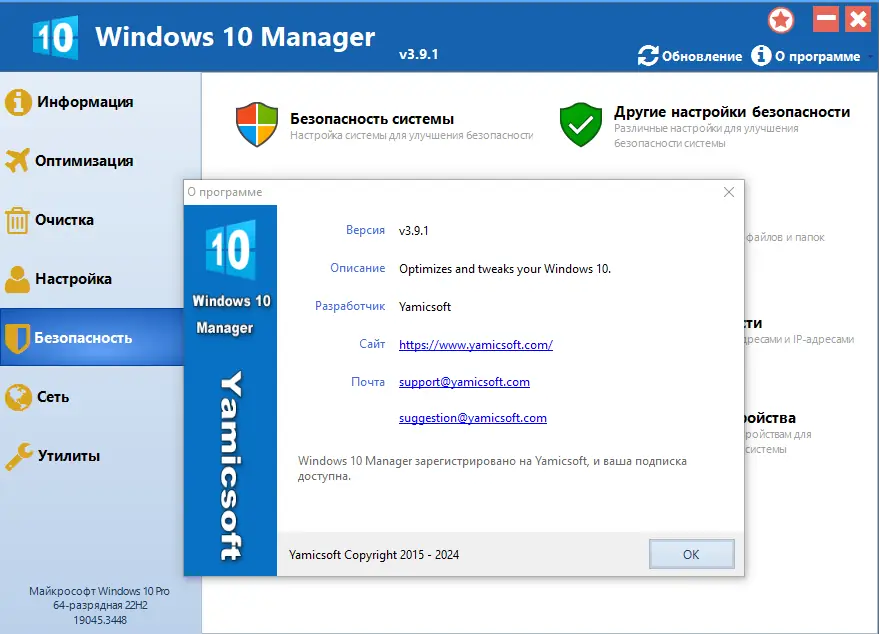The width and height of the screenshot is (879, 634).
Task: Click the Yamicsoft developer name
Action: pos(425,307)
